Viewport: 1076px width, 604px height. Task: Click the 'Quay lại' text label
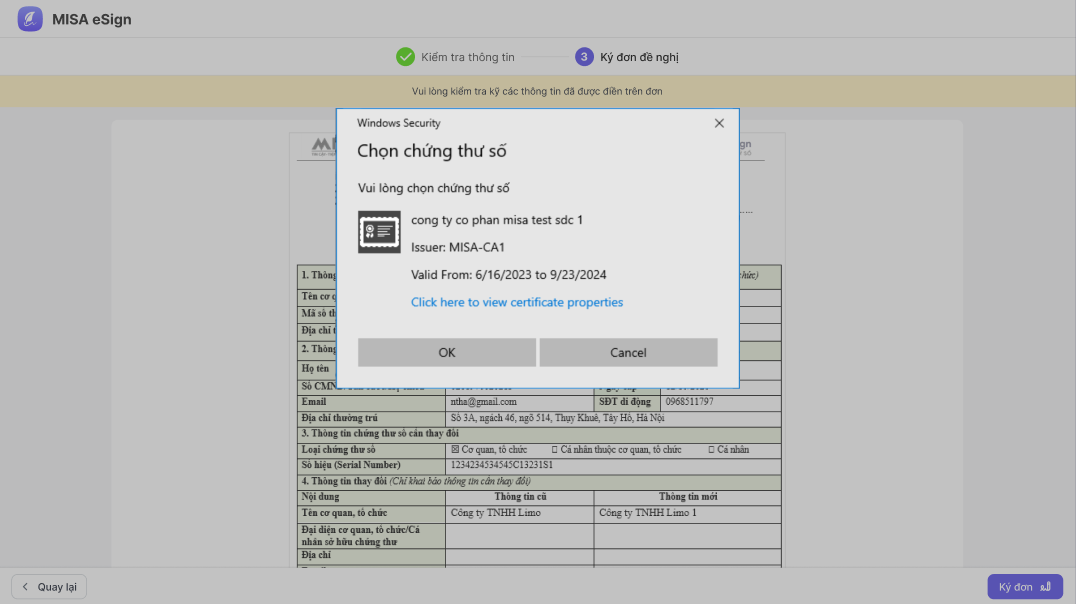tap(57, 587)
